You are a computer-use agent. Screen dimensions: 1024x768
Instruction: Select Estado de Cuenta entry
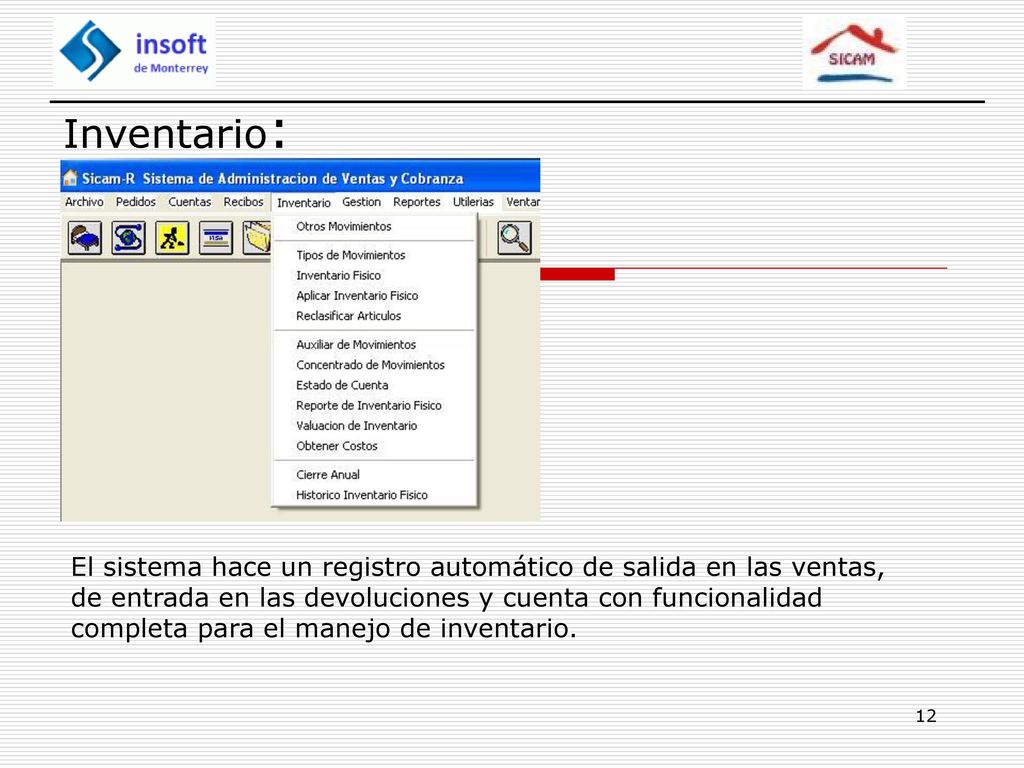coord(375,385)
